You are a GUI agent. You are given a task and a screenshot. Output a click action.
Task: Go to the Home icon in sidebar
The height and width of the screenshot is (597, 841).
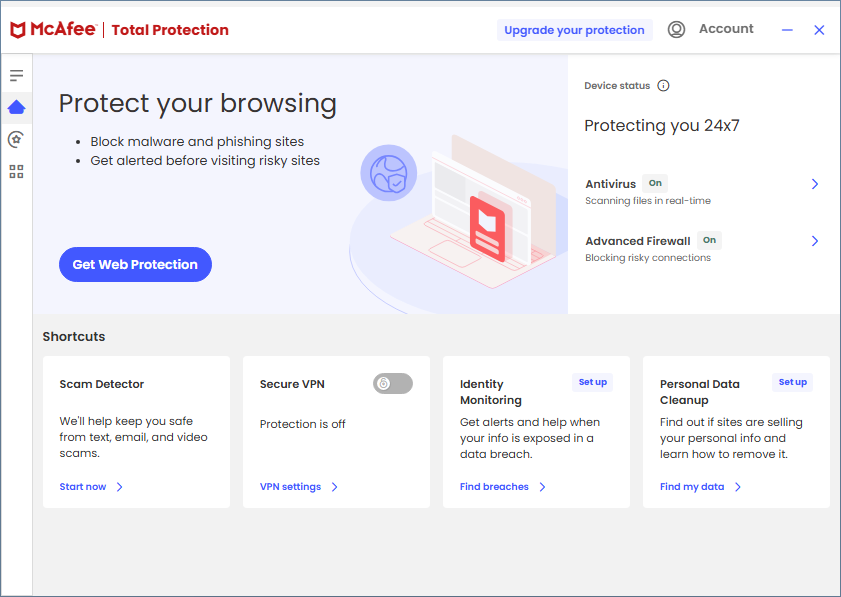point(17,107)
